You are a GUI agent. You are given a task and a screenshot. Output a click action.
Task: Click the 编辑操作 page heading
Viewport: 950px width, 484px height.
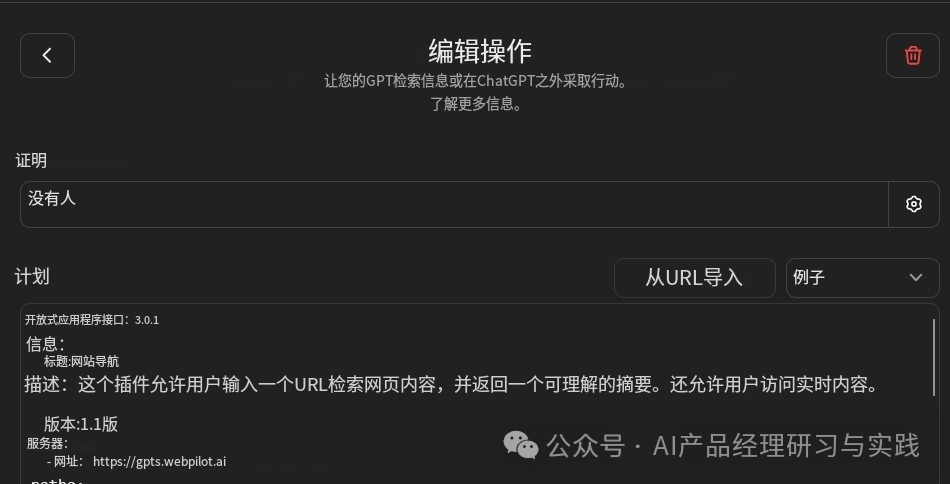(x=480, y=51)
